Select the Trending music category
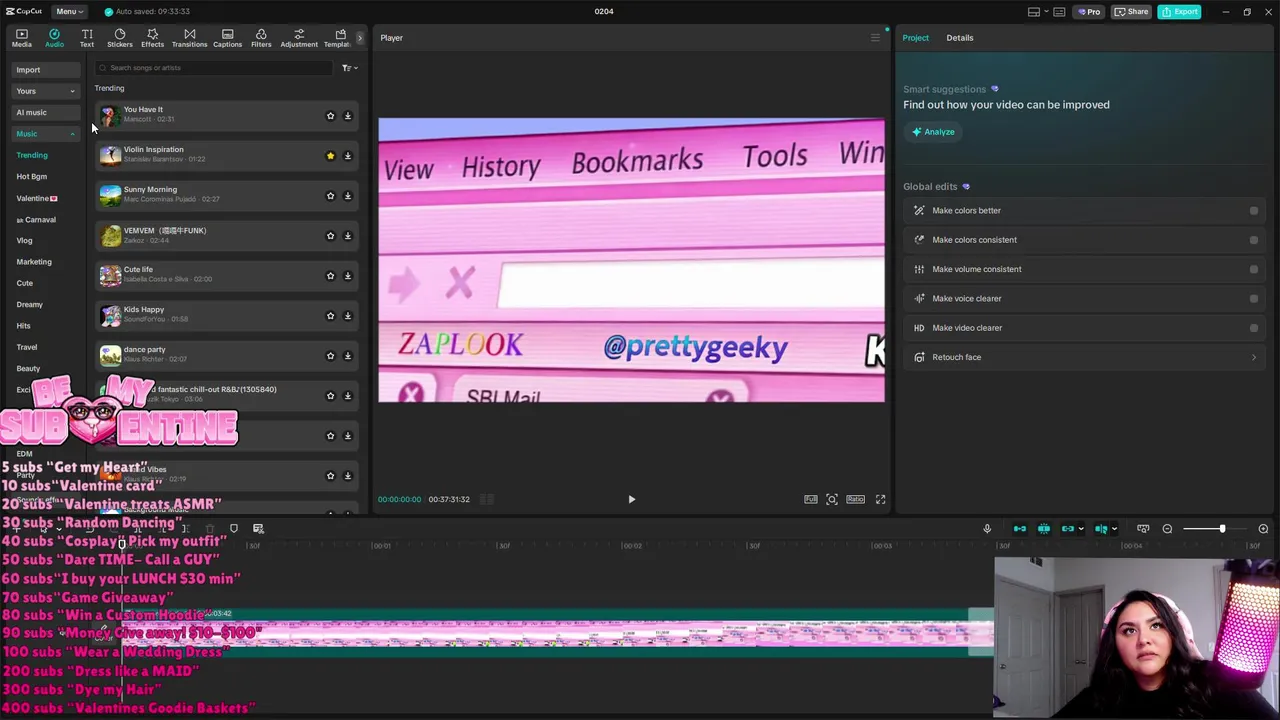This screenshot has height=720, width=1280. [32, 155]
